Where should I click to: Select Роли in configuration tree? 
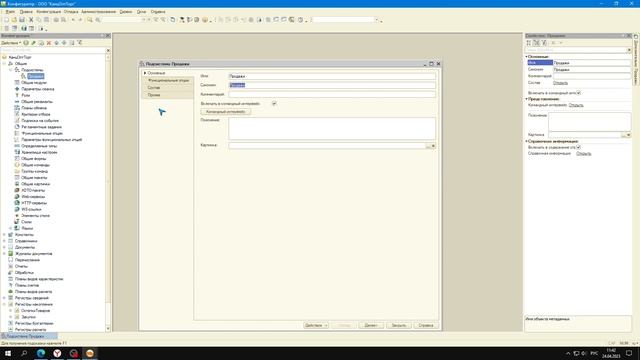26,95
